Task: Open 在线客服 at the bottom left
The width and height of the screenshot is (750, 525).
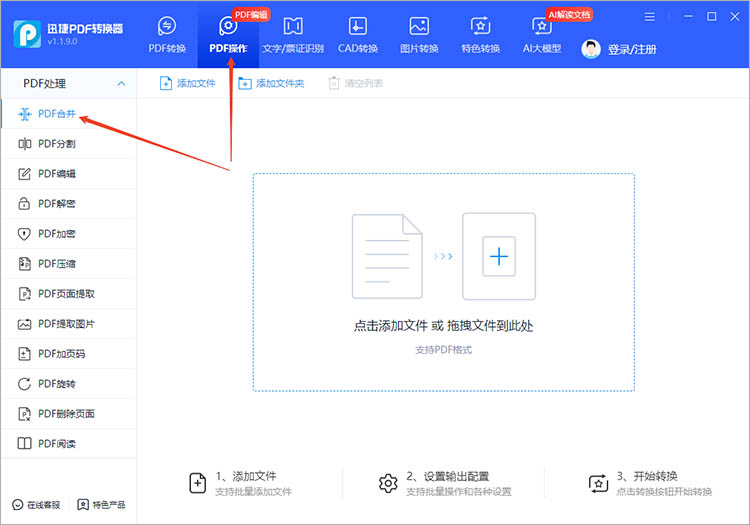Action: (x=36, y=505)
